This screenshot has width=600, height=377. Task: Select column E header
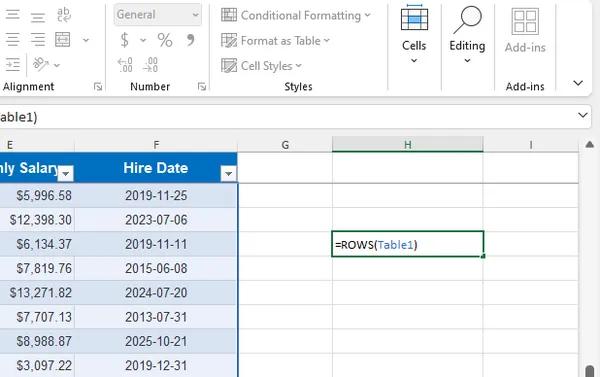(x=37, y=145)
